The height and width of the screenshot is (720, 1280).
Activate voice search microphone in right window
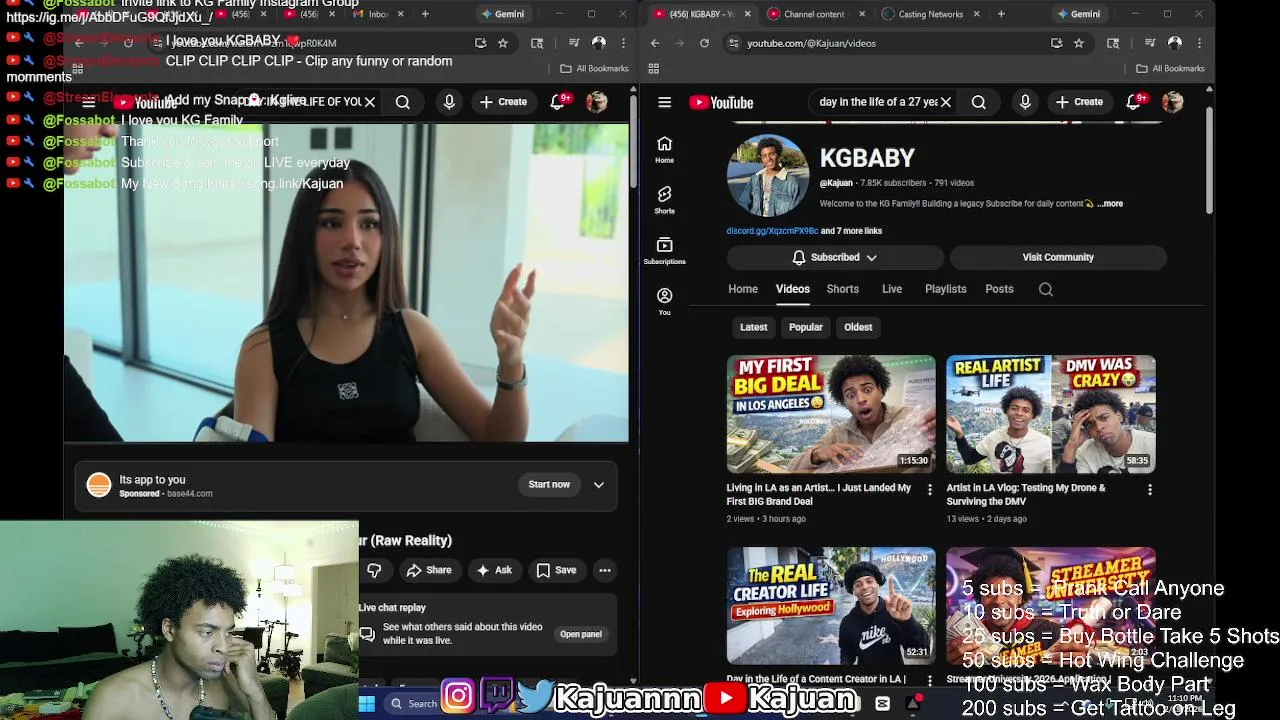coord(1025,102)
